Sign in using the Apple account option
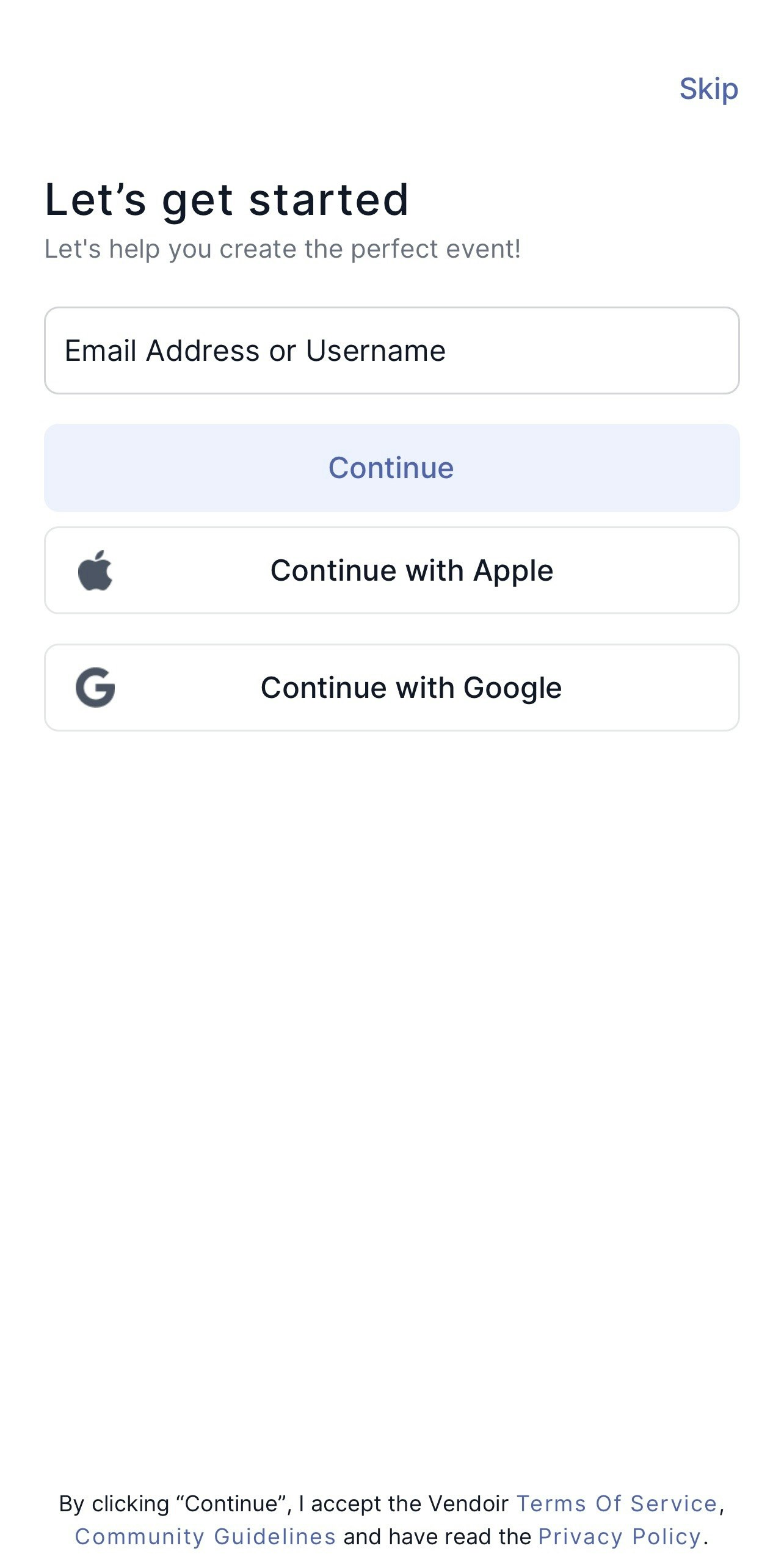784x1565 pixels. 392,570
